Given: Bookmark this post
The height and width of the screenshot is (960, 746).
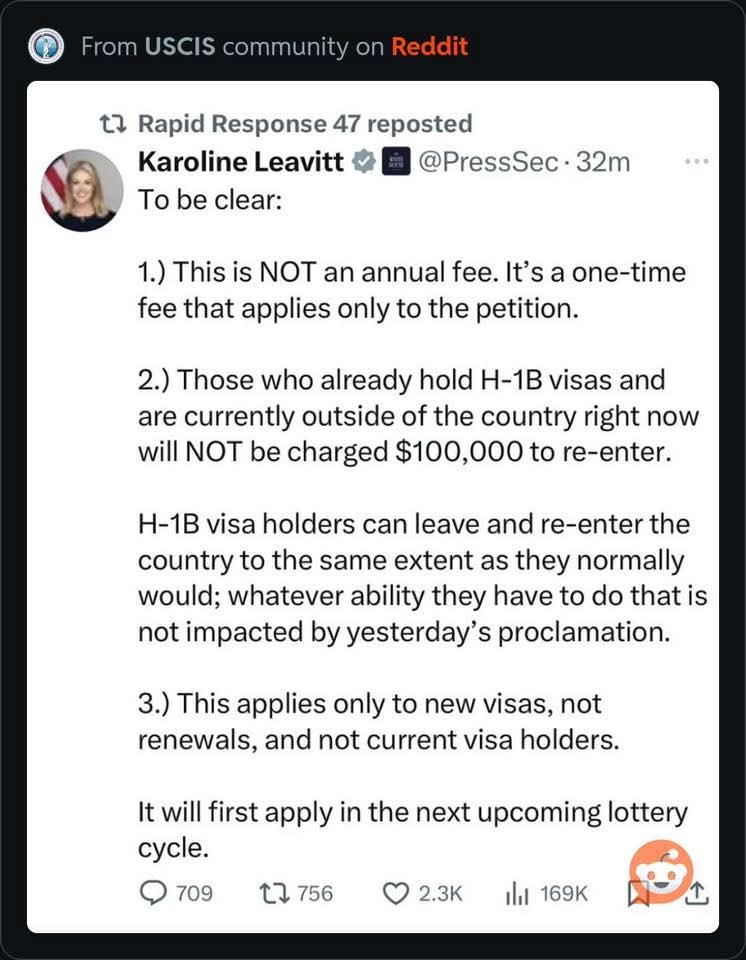Looking at the screenshot, I should tap(638, 893).
